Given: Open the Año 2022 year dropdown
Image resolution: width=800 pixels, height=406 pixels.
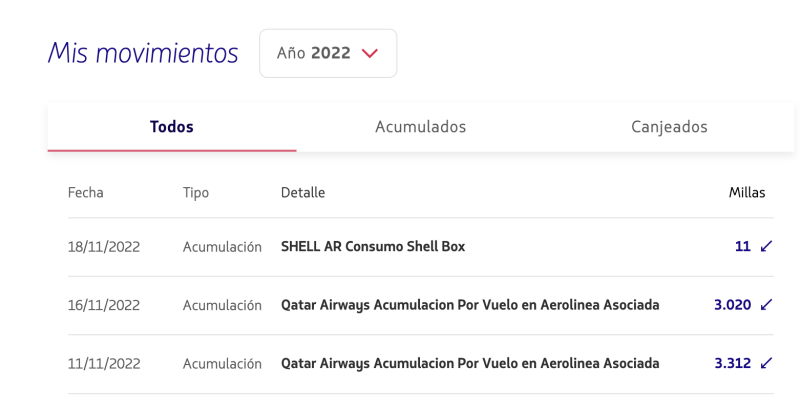Looking at the screenshot, I should [x=328, y=53].
